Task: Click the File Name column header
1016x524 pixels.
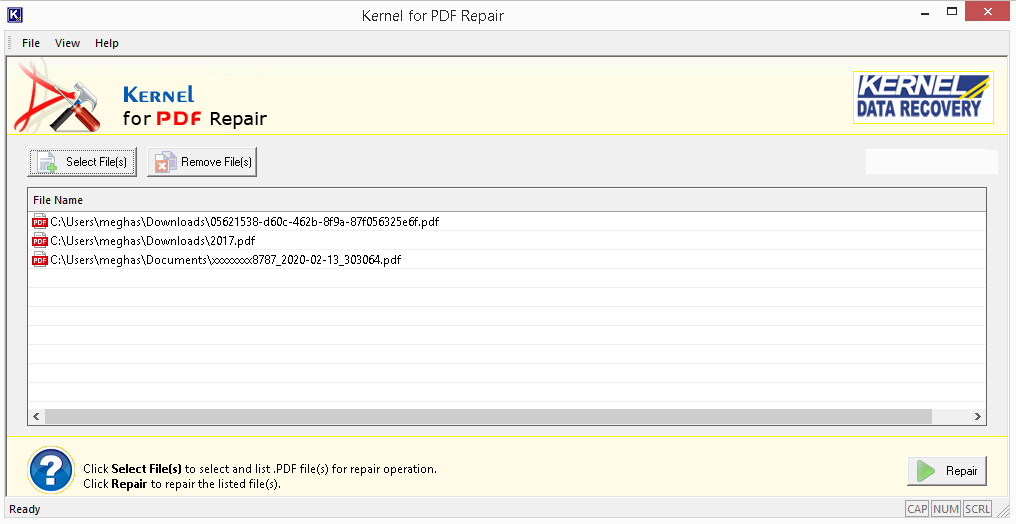Action: pyautogui.click(x=507, y=200)
